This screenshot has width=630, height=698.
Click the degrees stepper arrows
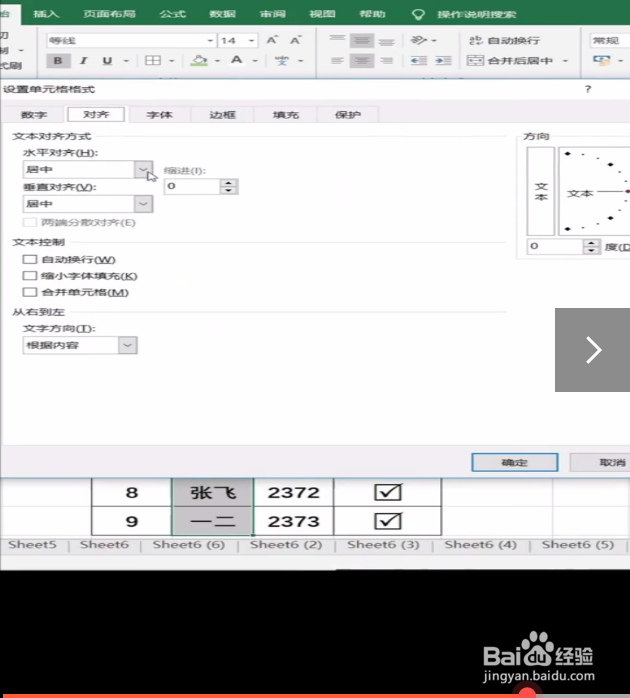tap(591, 246)
